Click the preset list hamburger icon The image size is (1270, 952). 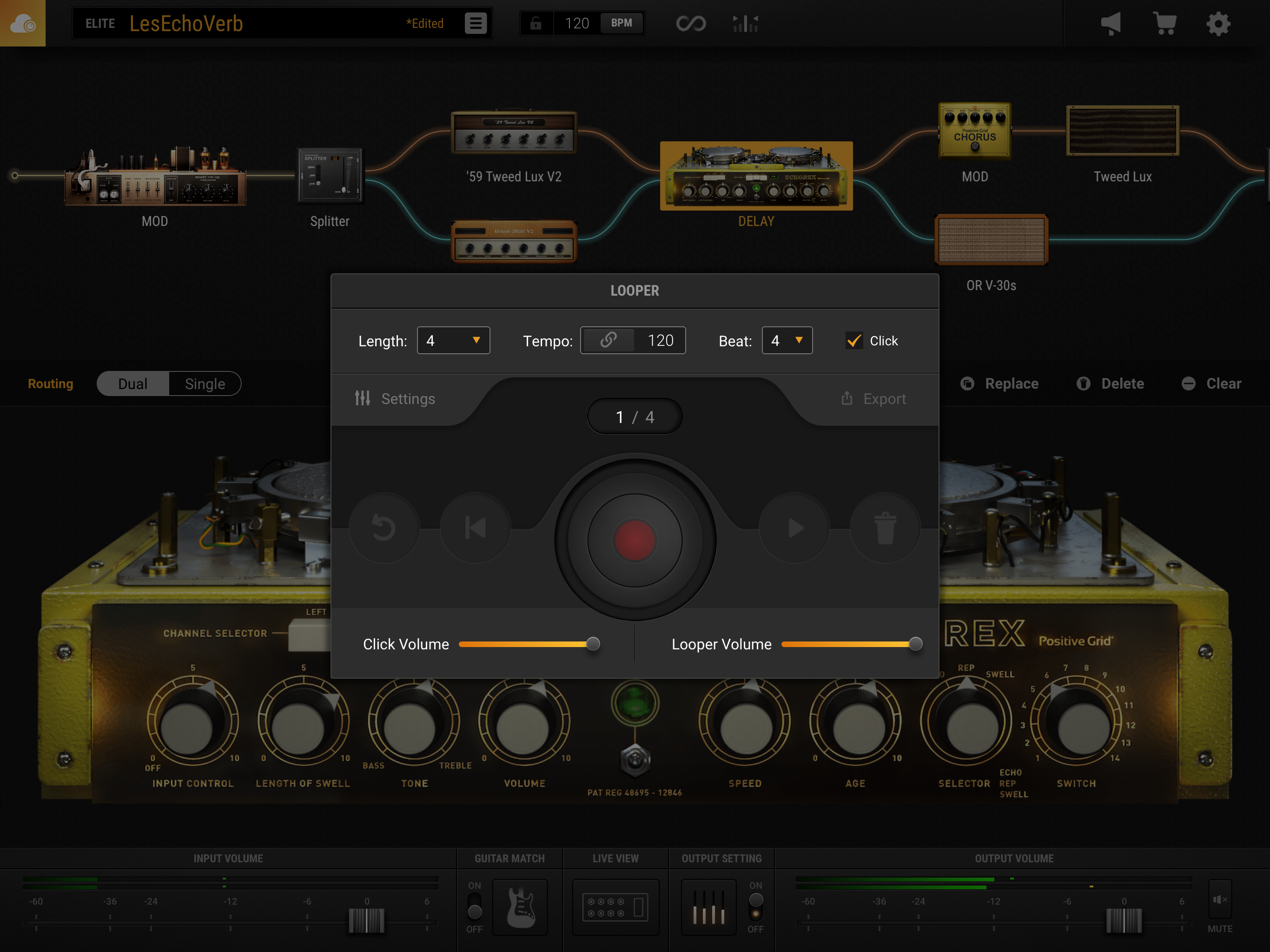point(475,23)
